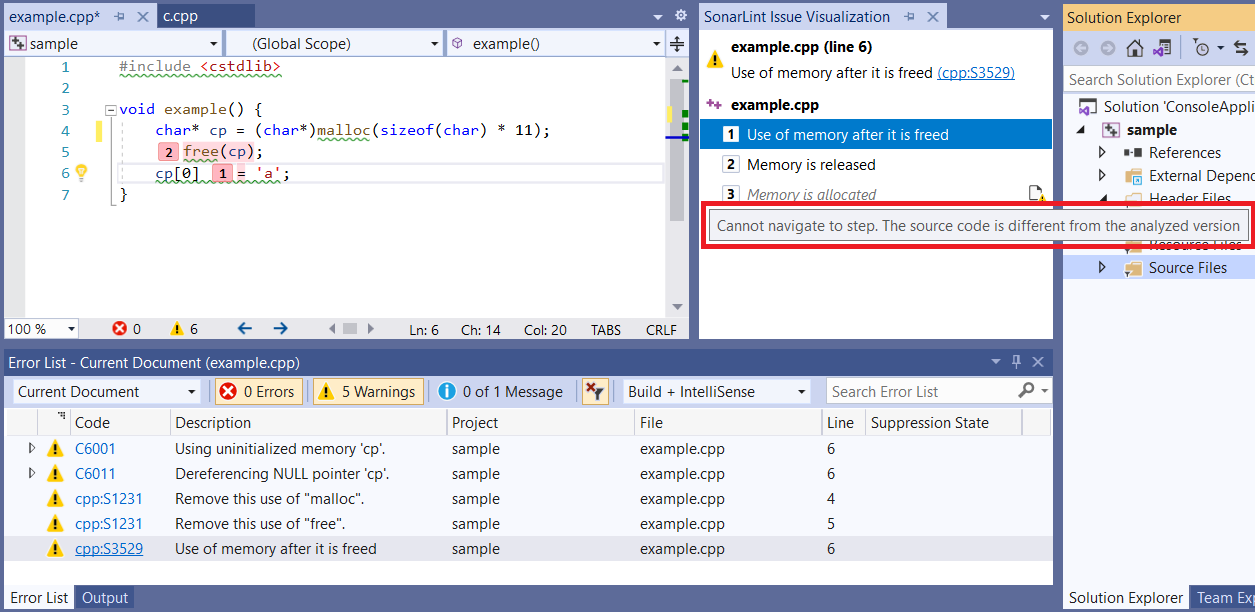Screen dimensions: 1255x612
Task: Click the navigate backward arrow in editor status bar
Action: pyautogui.click(x=243, y=329)
